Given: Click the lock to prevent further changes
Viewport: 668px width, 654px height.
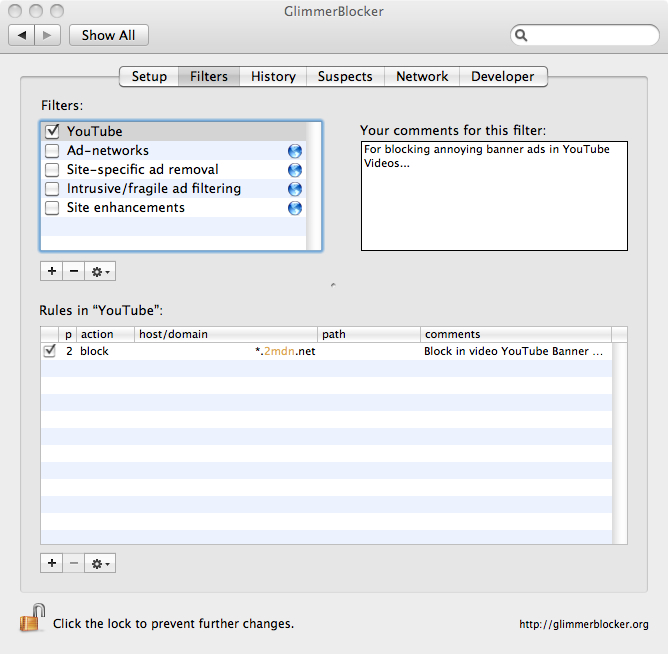Looking at the screenshot, I should pos(32,618).
